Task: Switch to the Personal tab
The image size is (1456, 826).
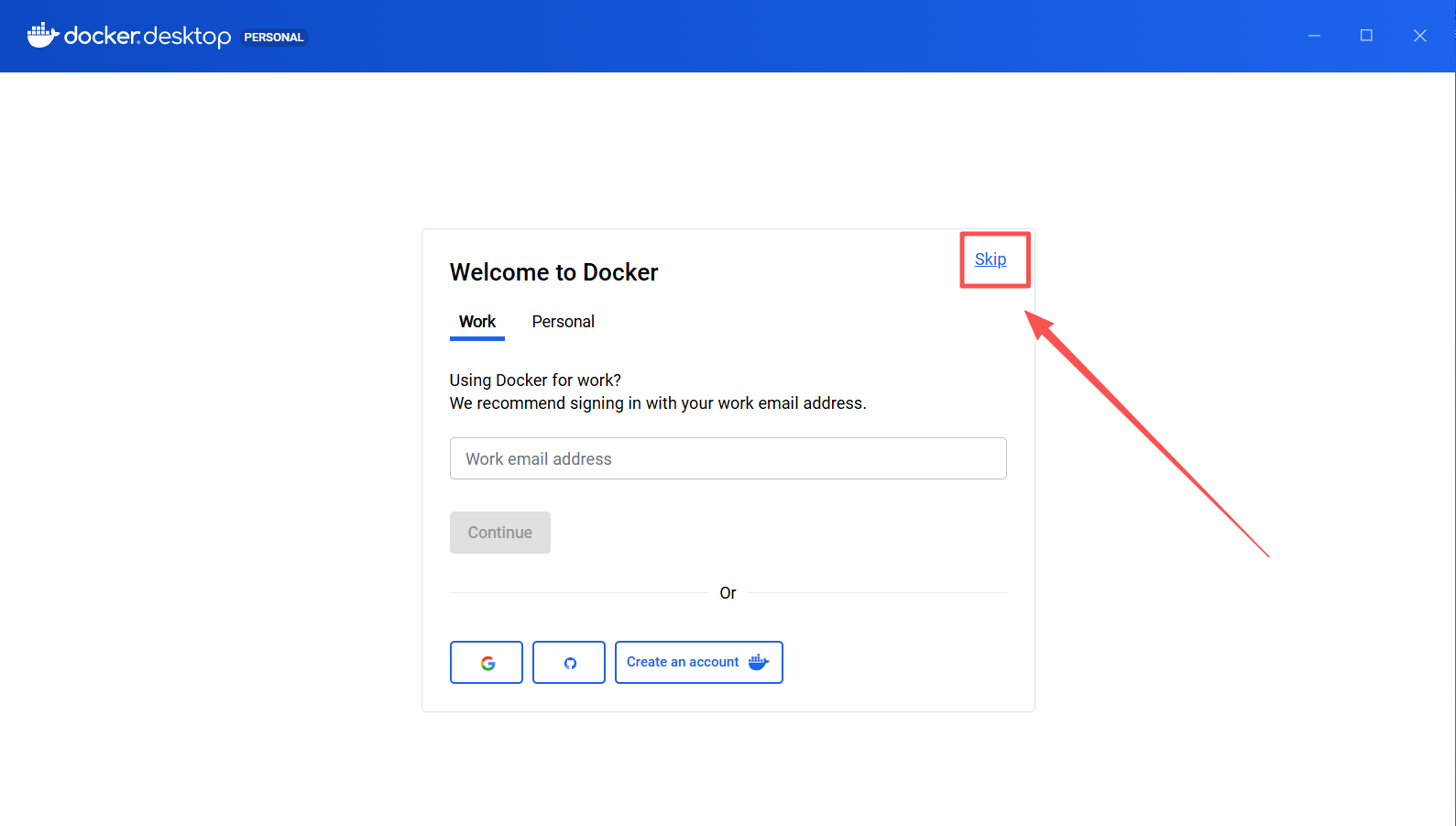Action: 564,322
